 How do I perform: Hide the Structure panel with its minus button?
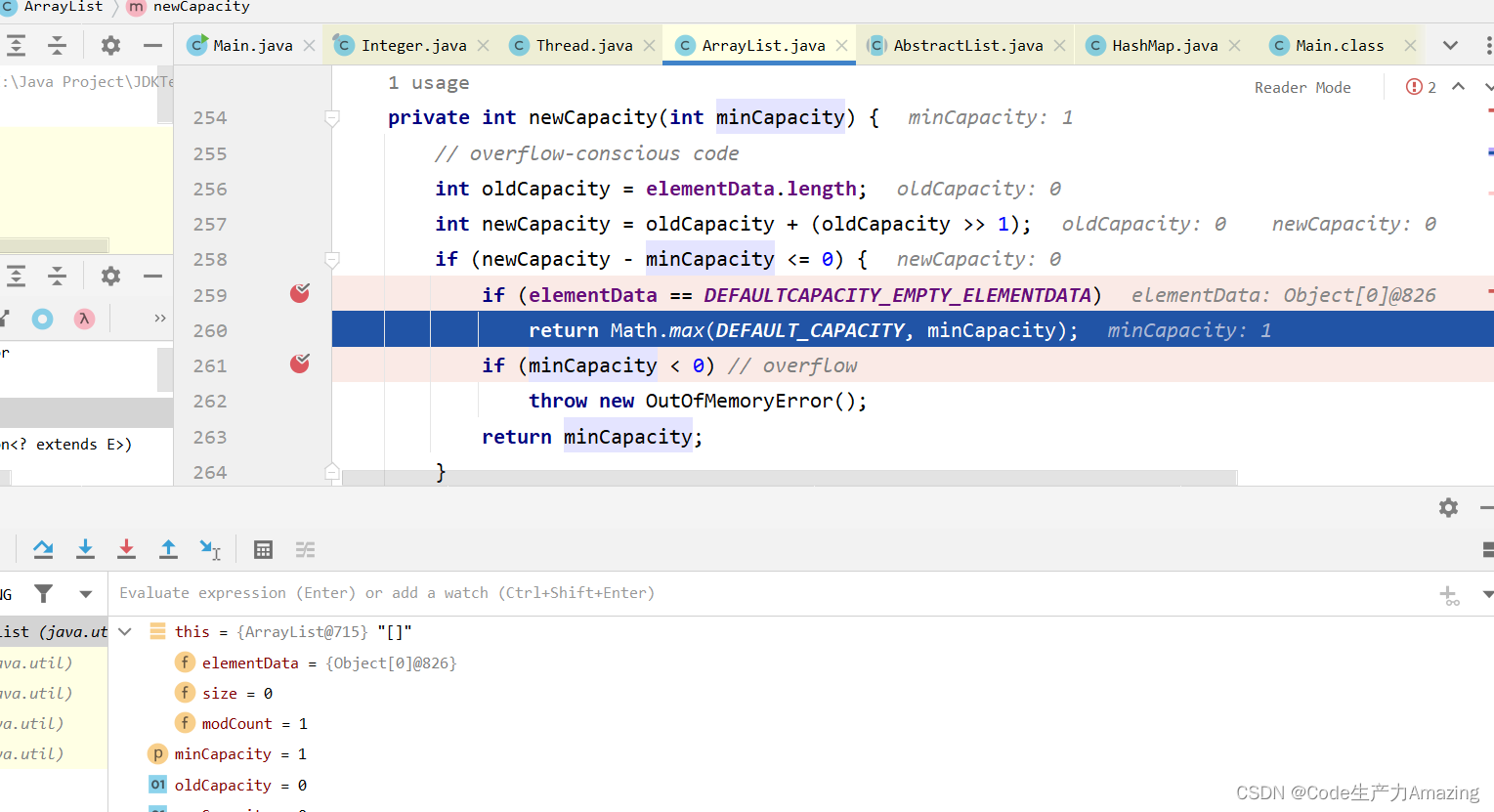(152, 277)
